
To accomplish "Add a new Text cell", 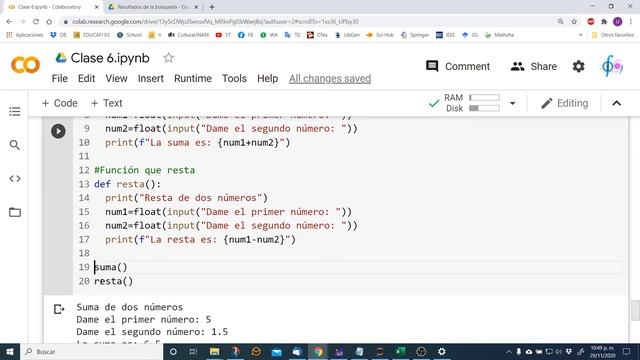I will tap(107, 103).
